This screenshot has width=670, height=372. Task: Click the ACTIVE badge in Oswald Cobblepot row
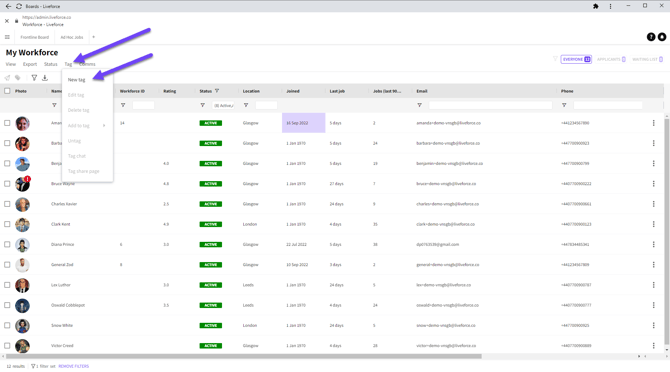pos(211,305)
